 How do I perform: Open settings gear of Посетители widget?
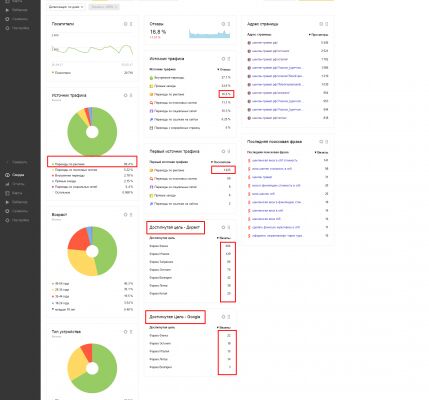[126, 24]
